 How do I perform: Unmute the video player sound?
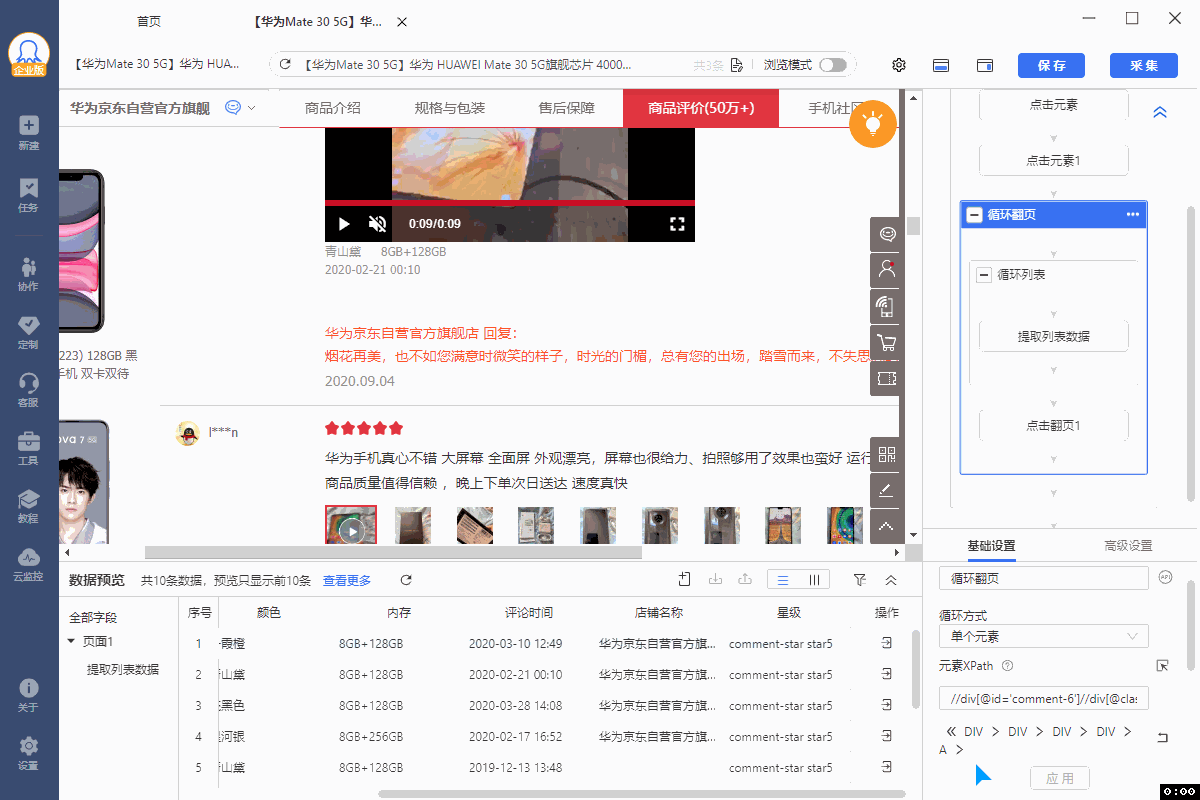(377, 224)
